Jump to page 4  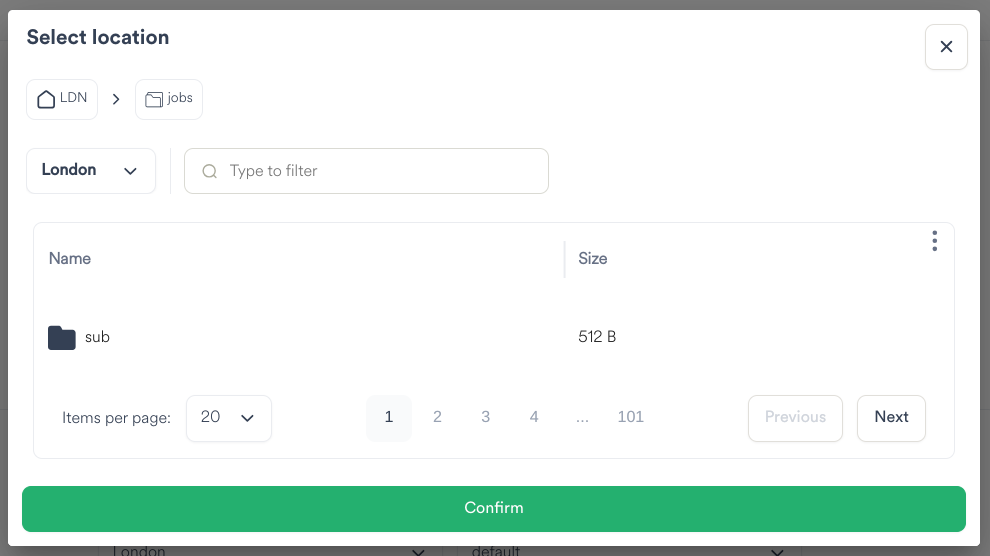(534, 417)
